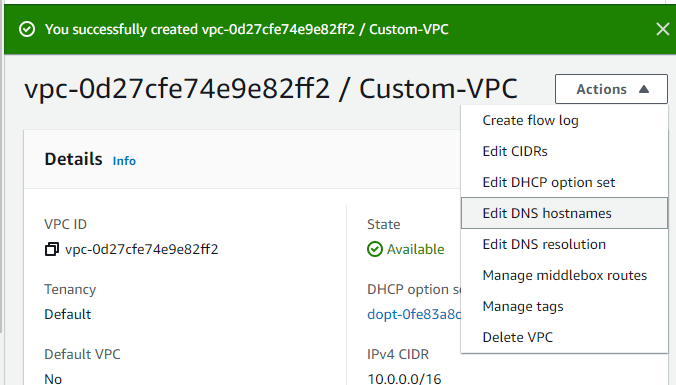Click the IPv4 CIDR field label

[398, 354]
